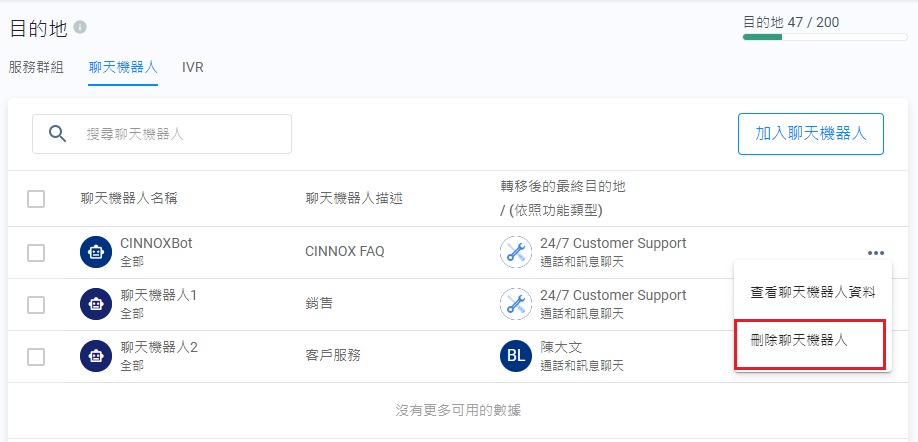Click the BL avatar for 陳大文
Screen dimensions: 918x442
[x=516, y=356]
